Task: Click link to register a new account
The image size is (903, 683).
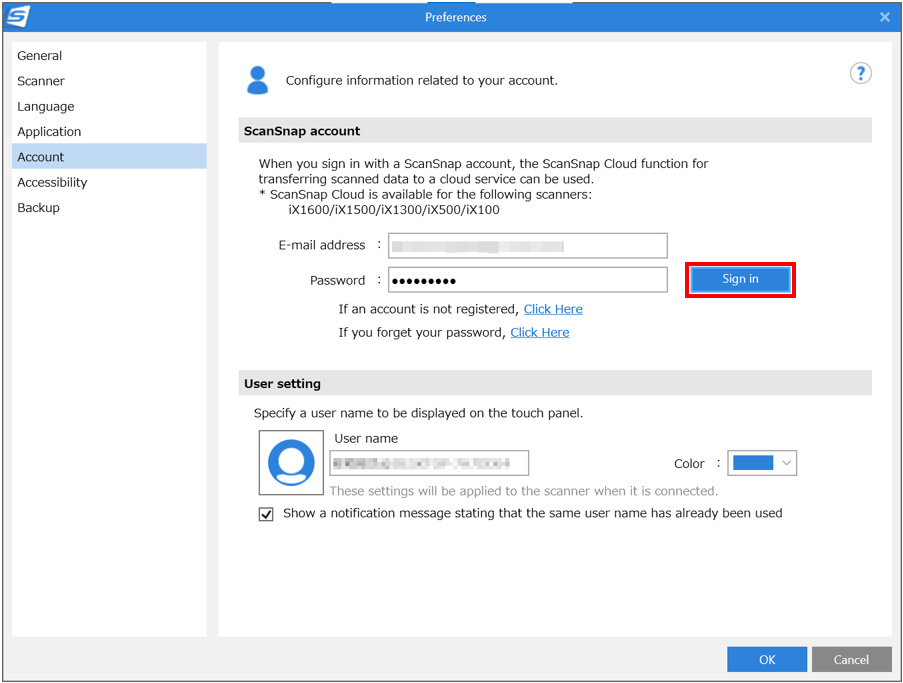Action: tap(553, 309)
